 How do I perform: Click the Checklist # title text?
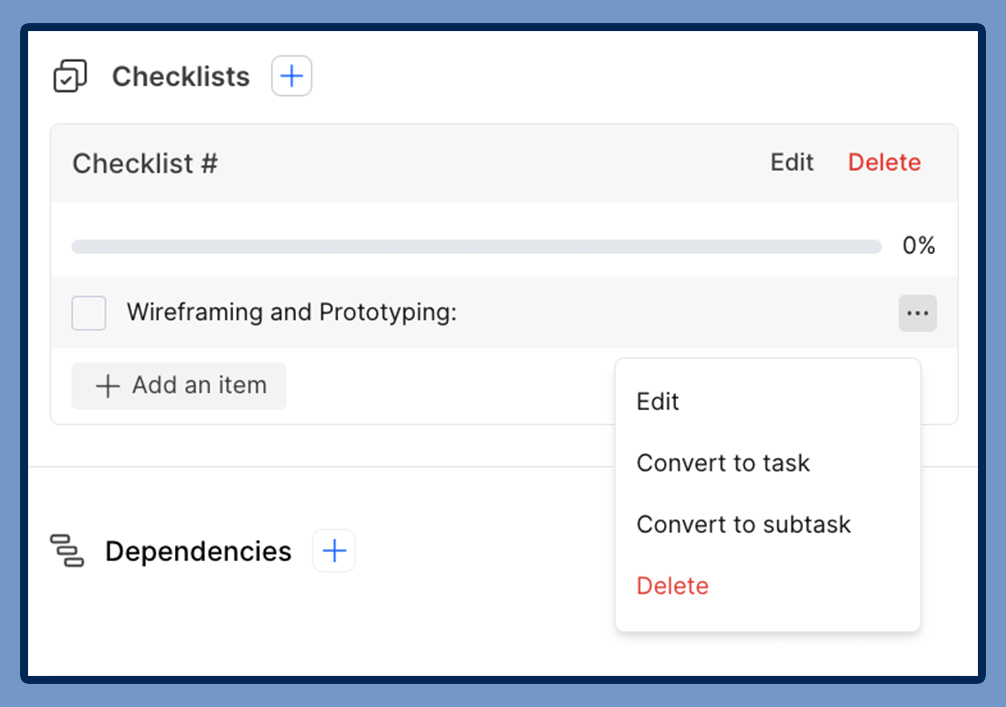[x=145, y=163]
